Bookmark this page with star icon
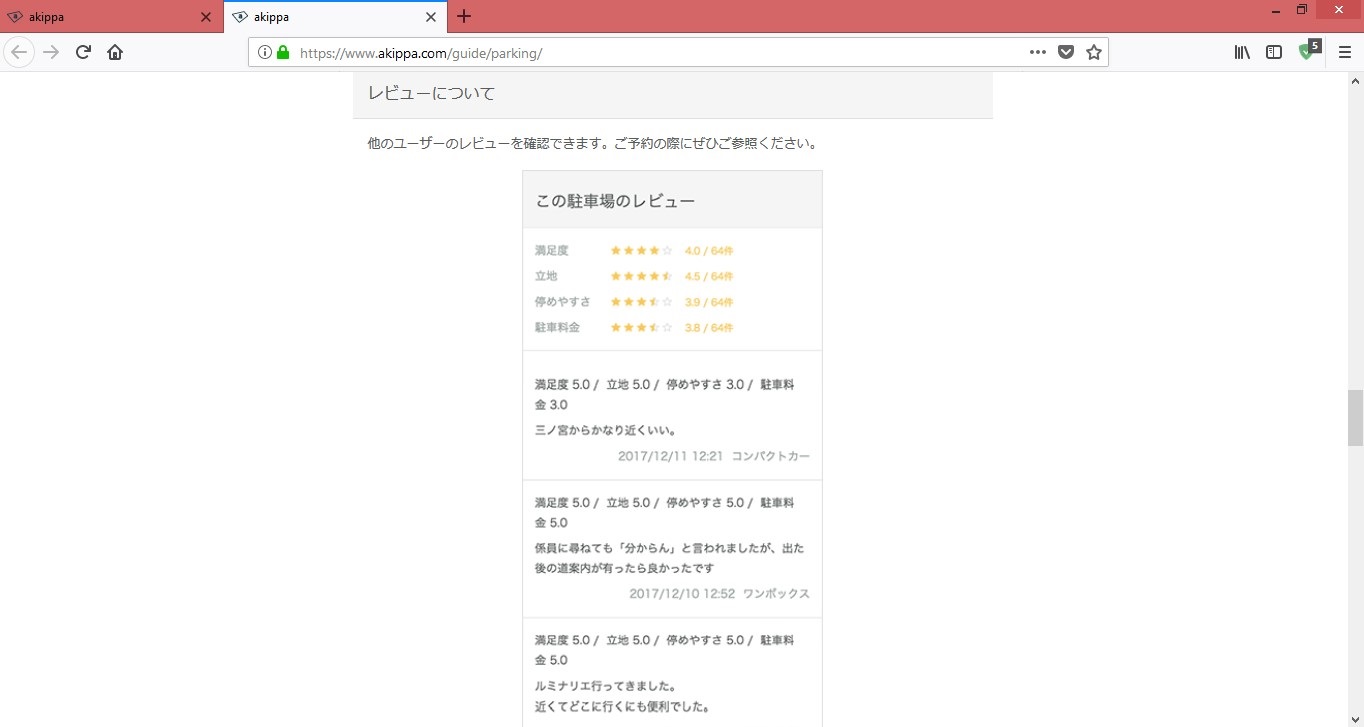 coord(1094,52)
